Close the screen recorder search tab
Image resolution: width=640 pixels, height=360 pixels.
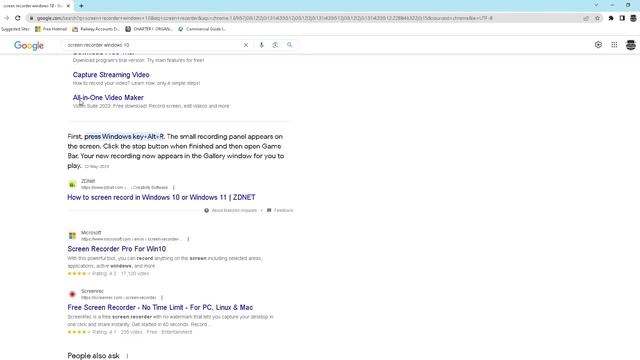tap(68, 6)
